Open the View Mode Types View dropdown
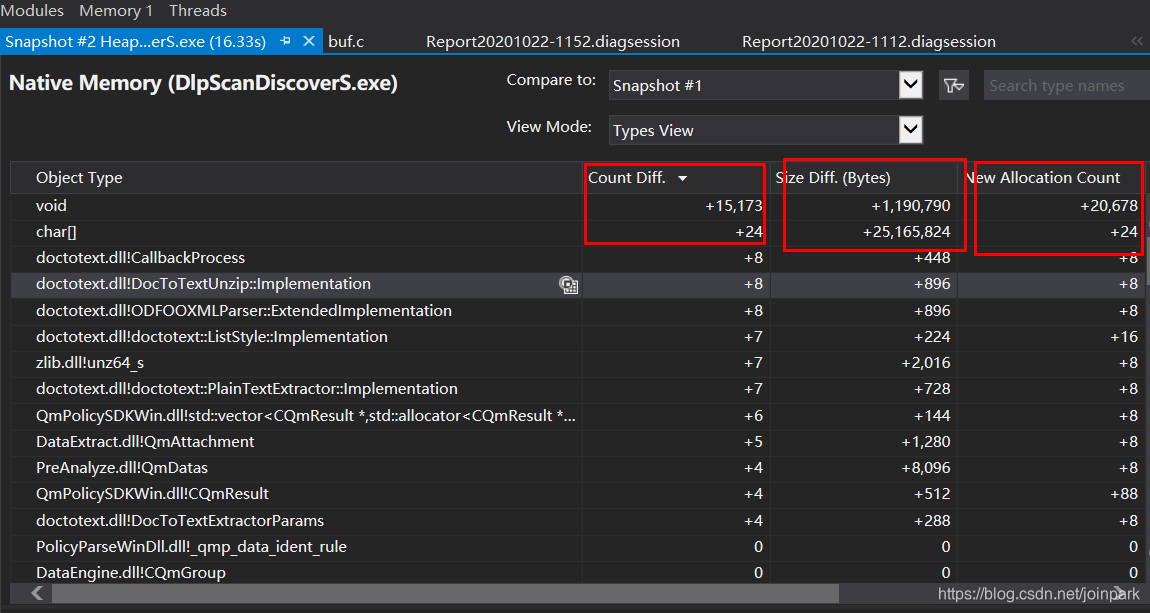The width and height of the screenshot is (1150, 613). point(910,131)
